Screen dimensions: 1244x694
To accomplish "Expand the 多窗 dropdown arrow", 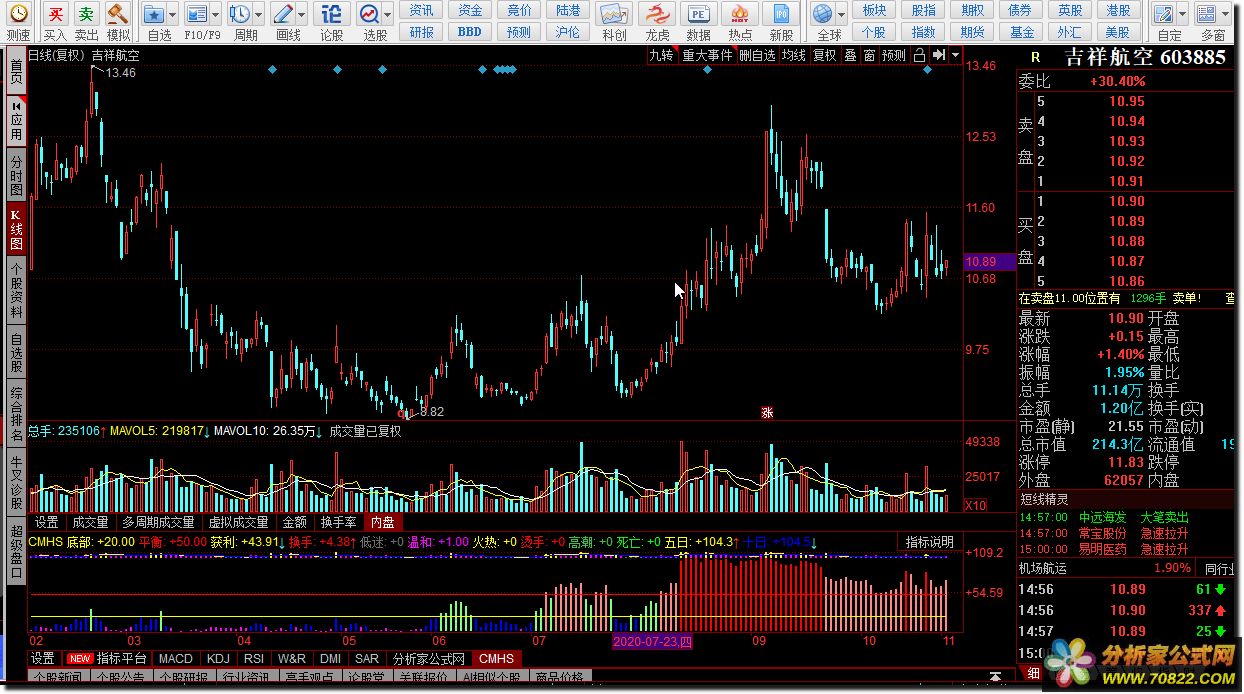I will point(1227,15).
